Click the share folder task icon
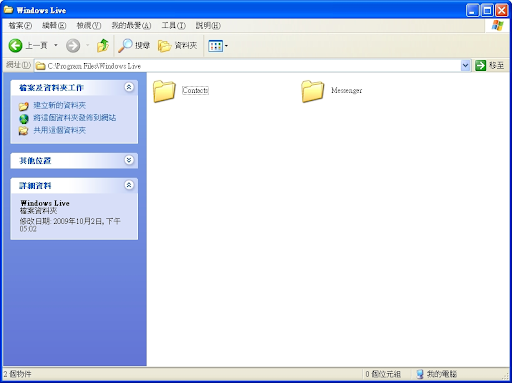The image size is (512, 383). click(23, 131)
